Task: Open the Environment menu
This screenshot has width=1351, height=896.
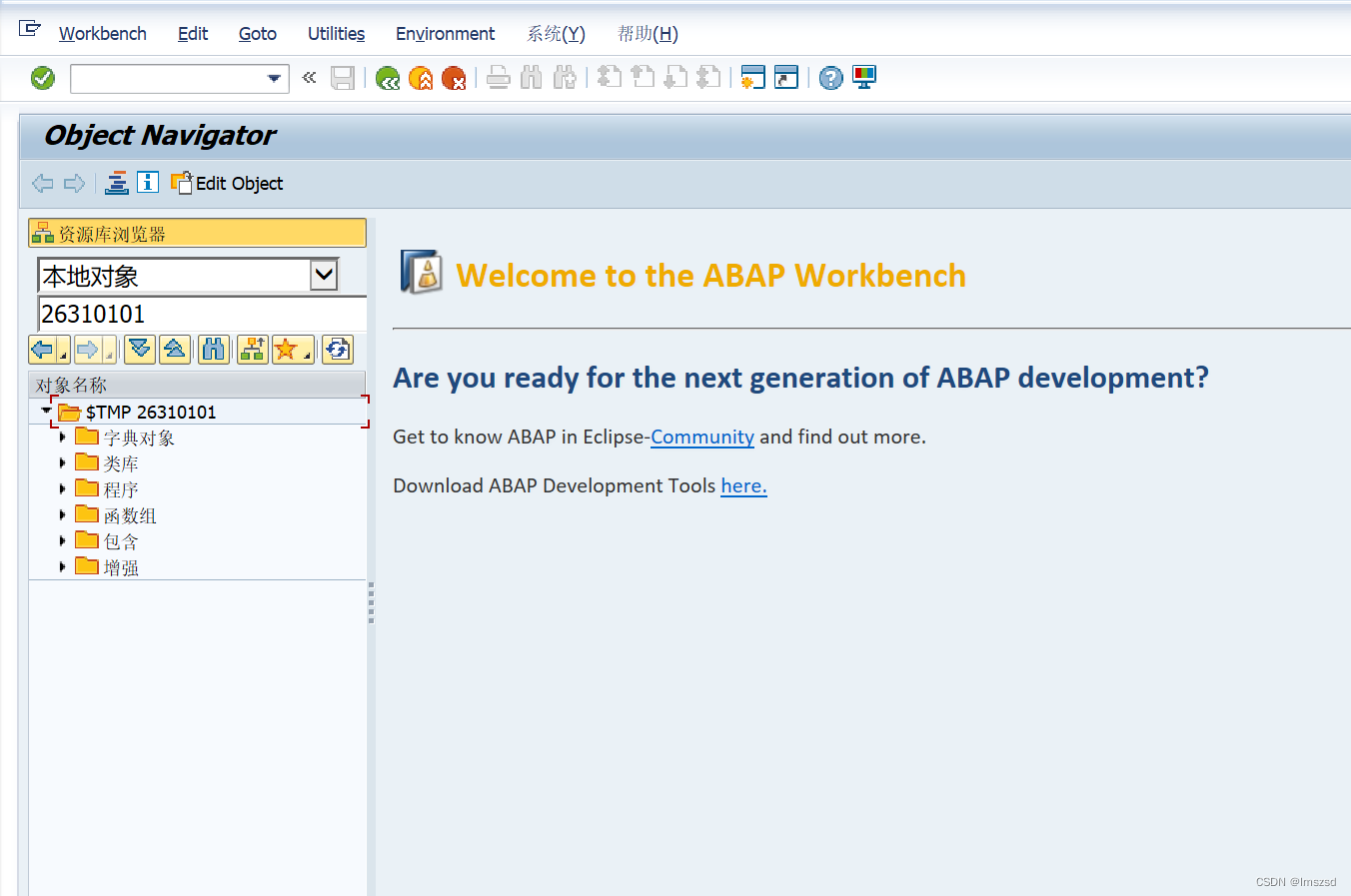Action: coord(445,34)
